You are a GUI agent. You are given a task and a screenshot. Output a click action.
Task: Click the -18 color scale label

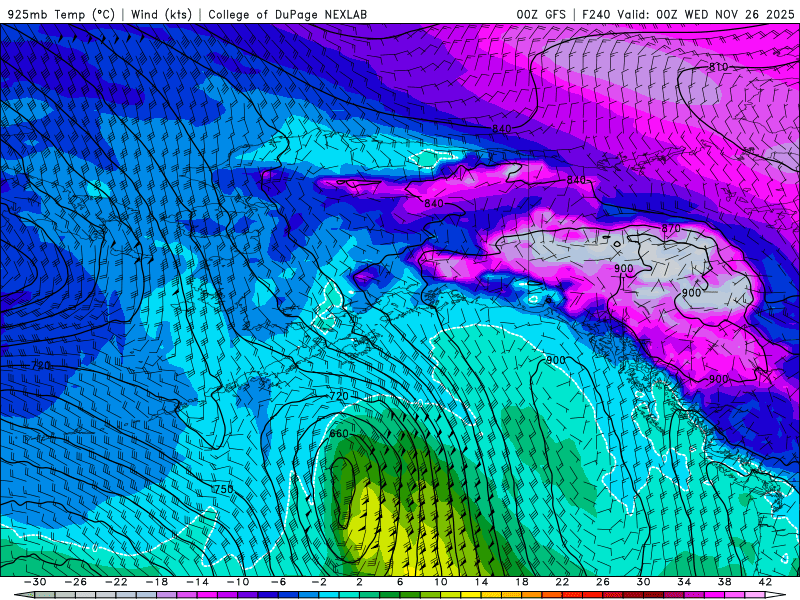pos(157,582)
